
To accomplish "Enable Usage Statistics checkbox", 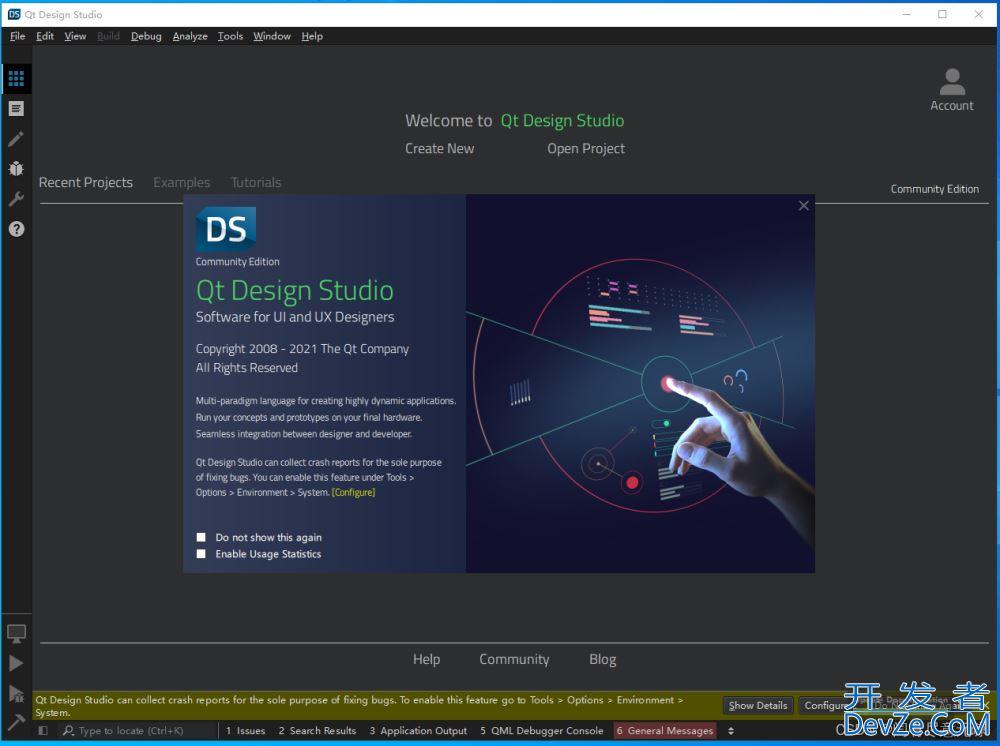I will coord(201,554).
